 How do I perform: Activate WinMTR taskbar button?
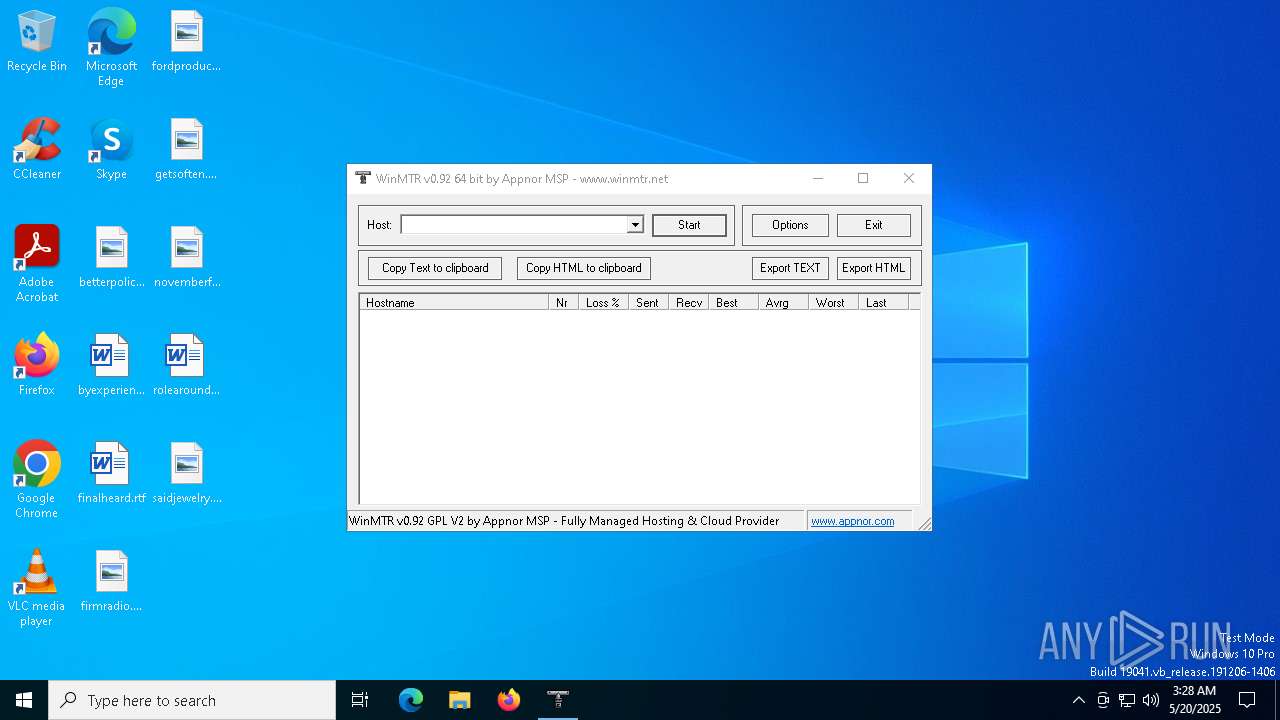tap(558, 700)
